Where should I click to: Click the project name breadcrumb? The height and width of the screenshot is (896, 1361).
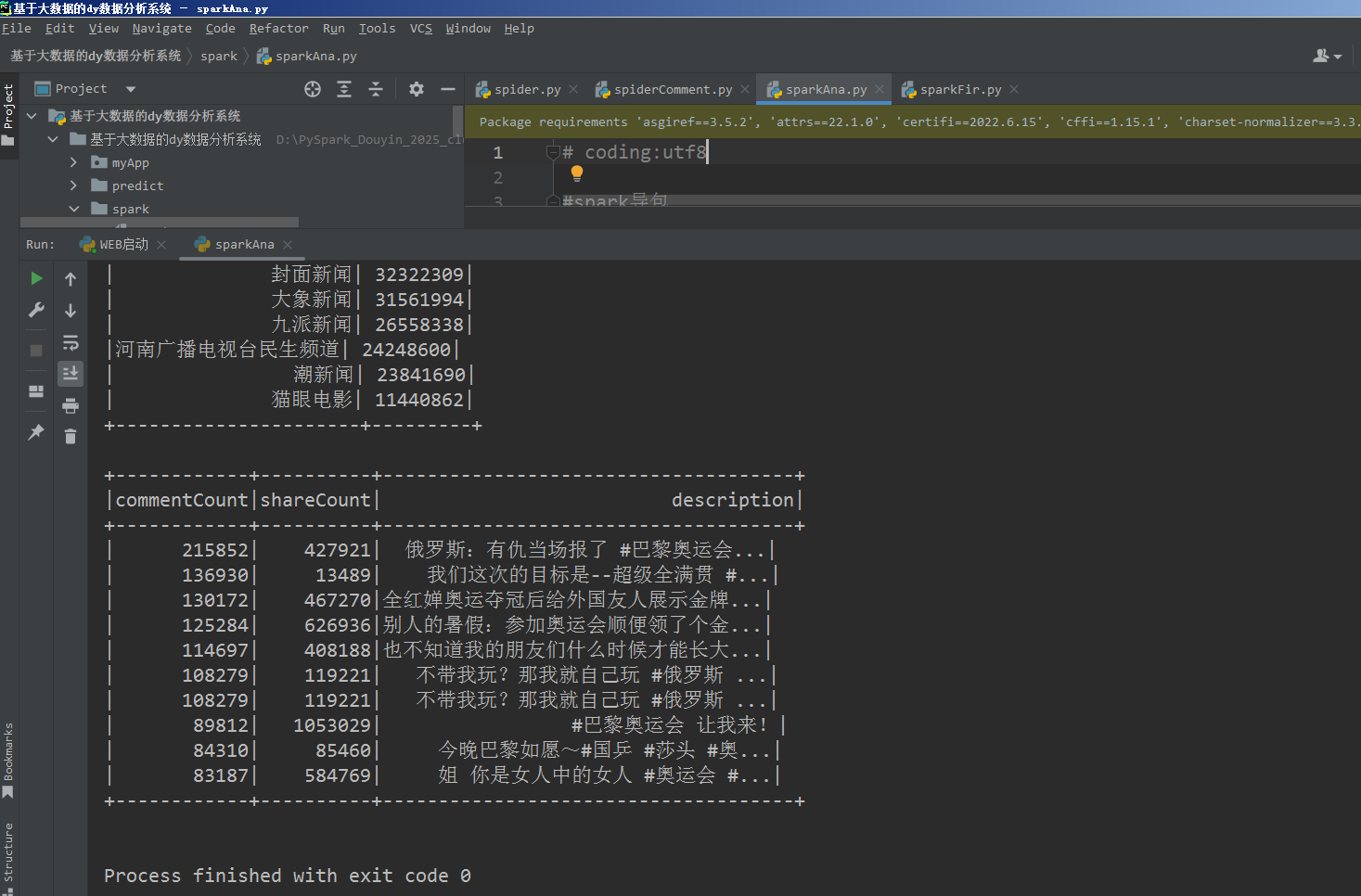click(x=96, y=56)
